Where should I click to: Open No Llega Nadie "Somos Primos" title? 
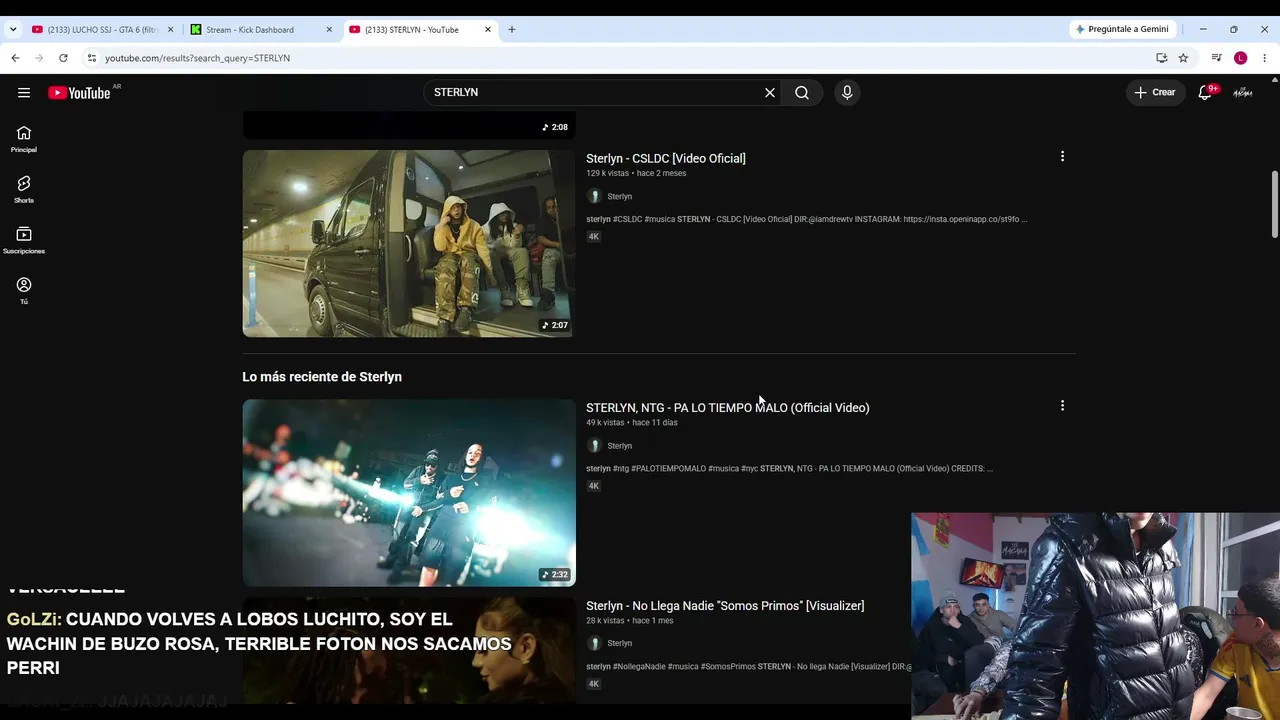coord(725,605)
